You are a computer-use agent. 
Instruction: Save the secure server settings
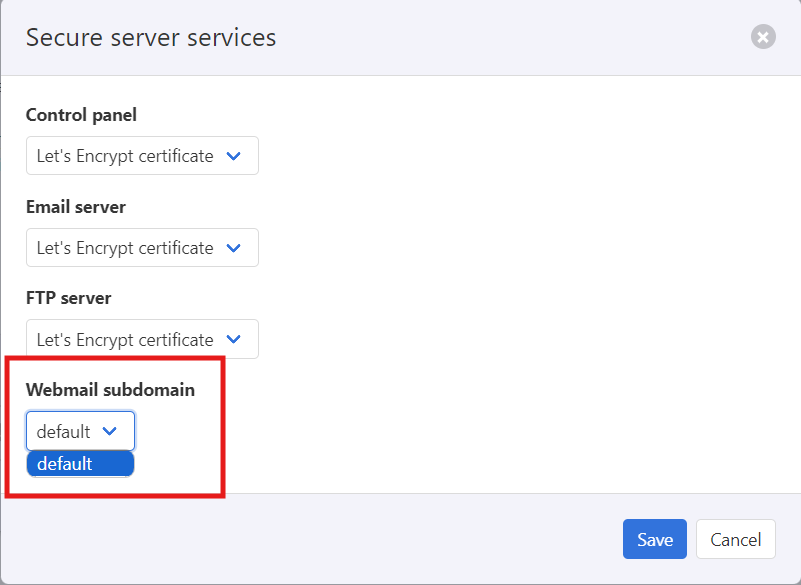pos(654,540)
